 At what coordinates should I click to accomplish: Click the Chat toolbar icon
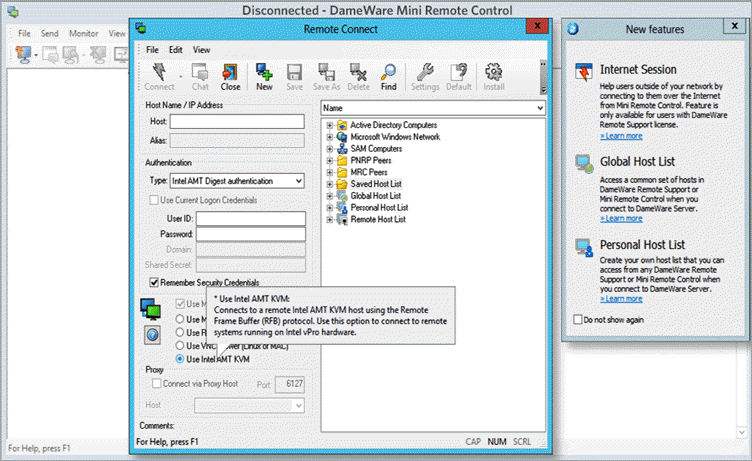click(x=200, y=76)
